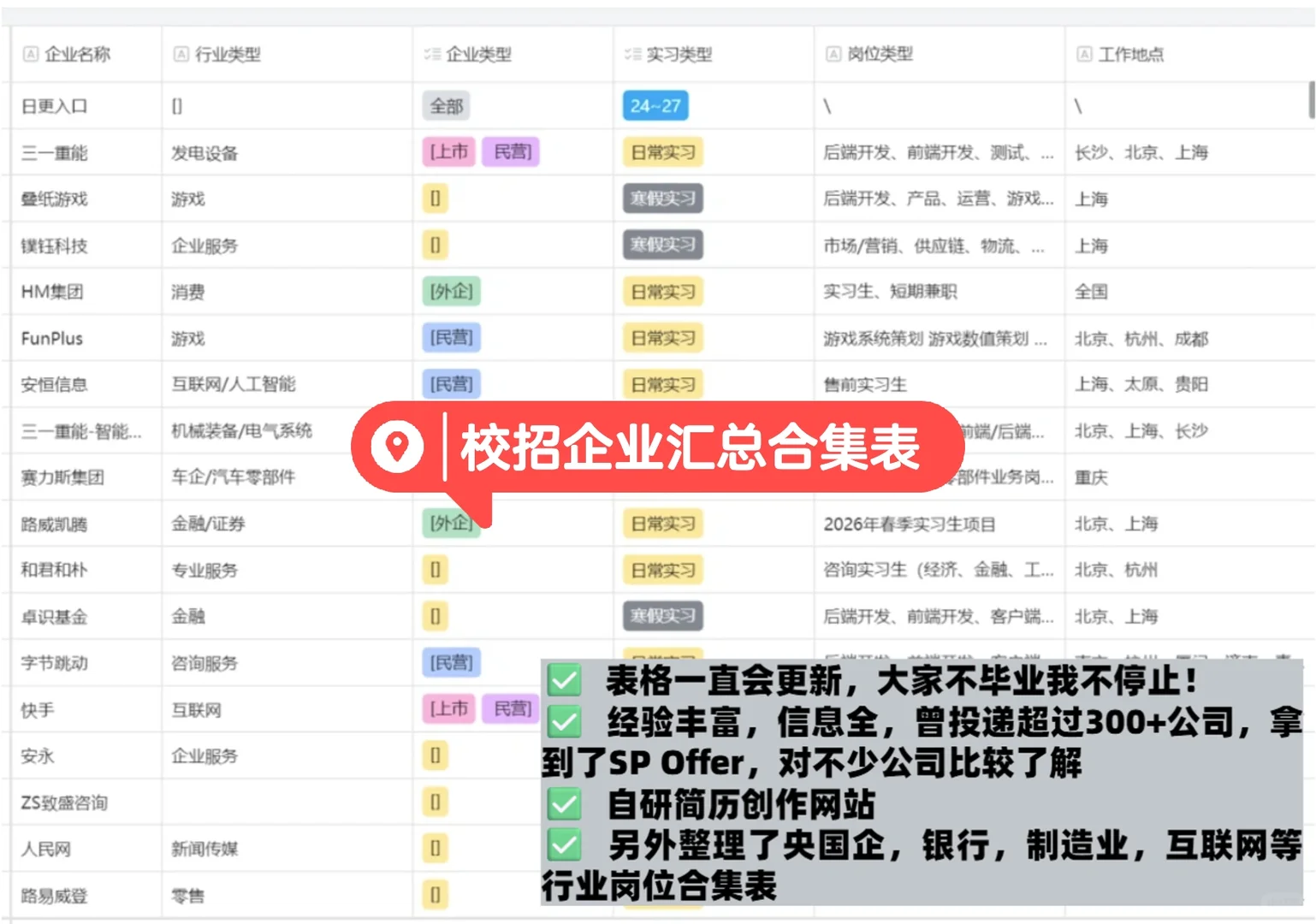Click the 零售 industry cell
The width and height of the screenshot is (1316, 924).
(287, 896)
